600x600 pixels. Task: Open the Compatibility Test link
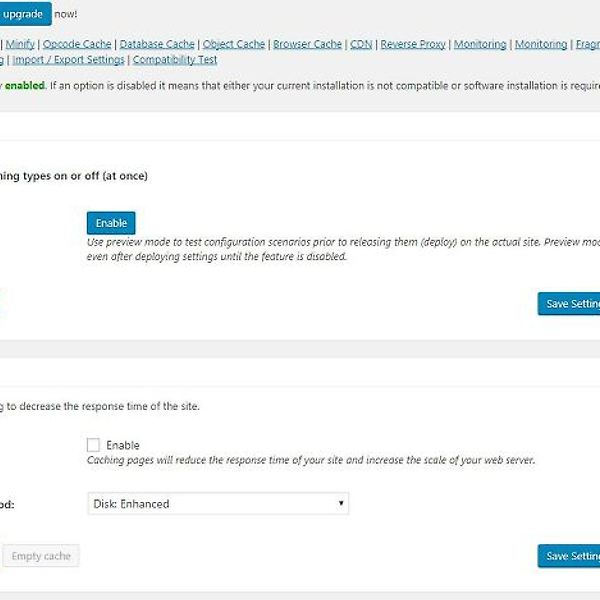point(175,60)
